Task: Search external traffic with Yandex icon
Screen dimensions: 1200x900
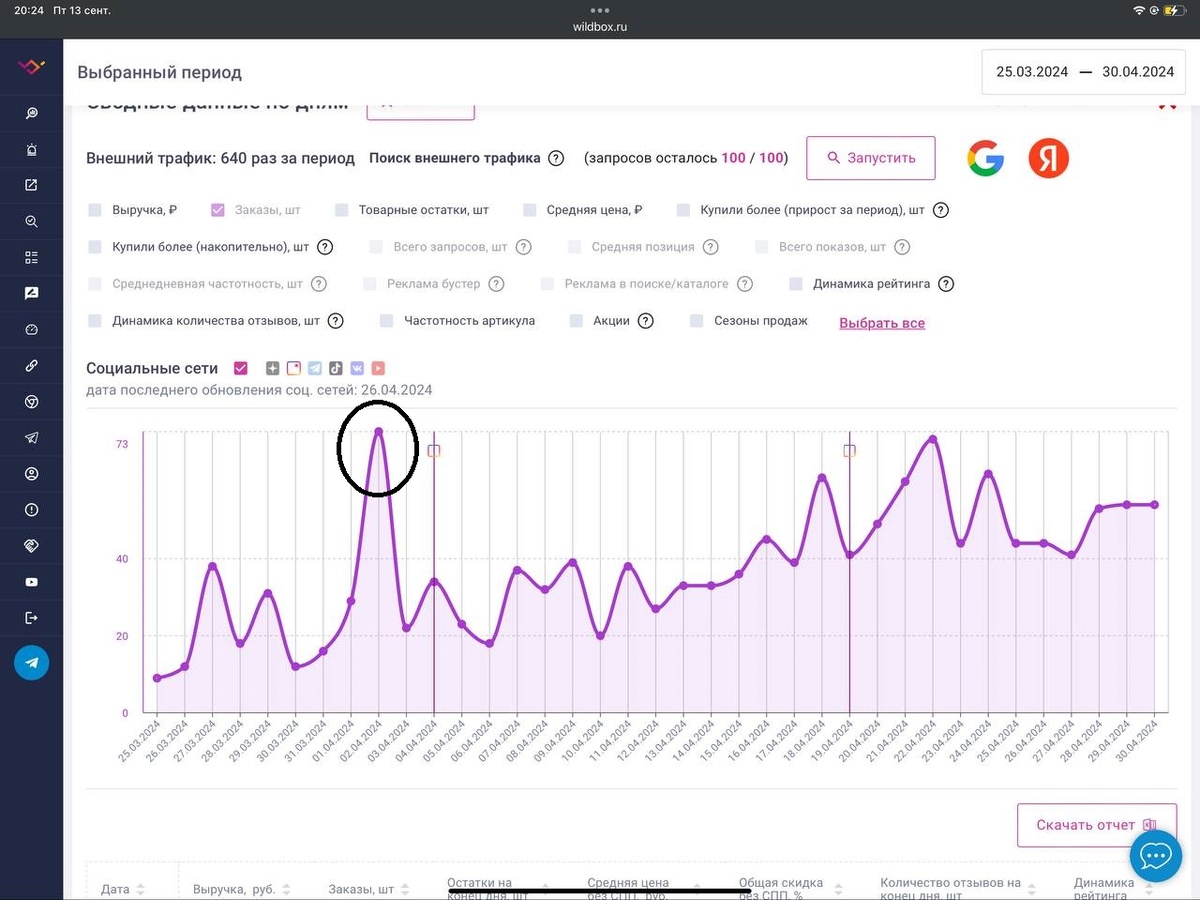Action: pos(1049,158)
